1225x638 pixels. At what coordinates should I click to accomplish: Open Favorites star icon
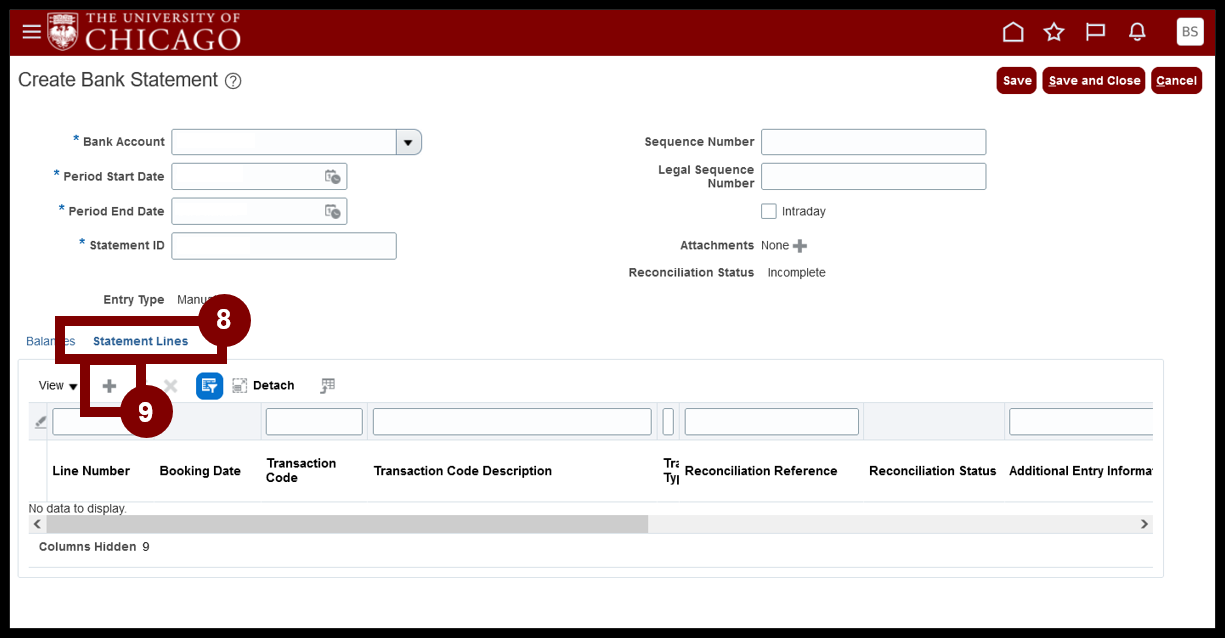[1054, 32]
